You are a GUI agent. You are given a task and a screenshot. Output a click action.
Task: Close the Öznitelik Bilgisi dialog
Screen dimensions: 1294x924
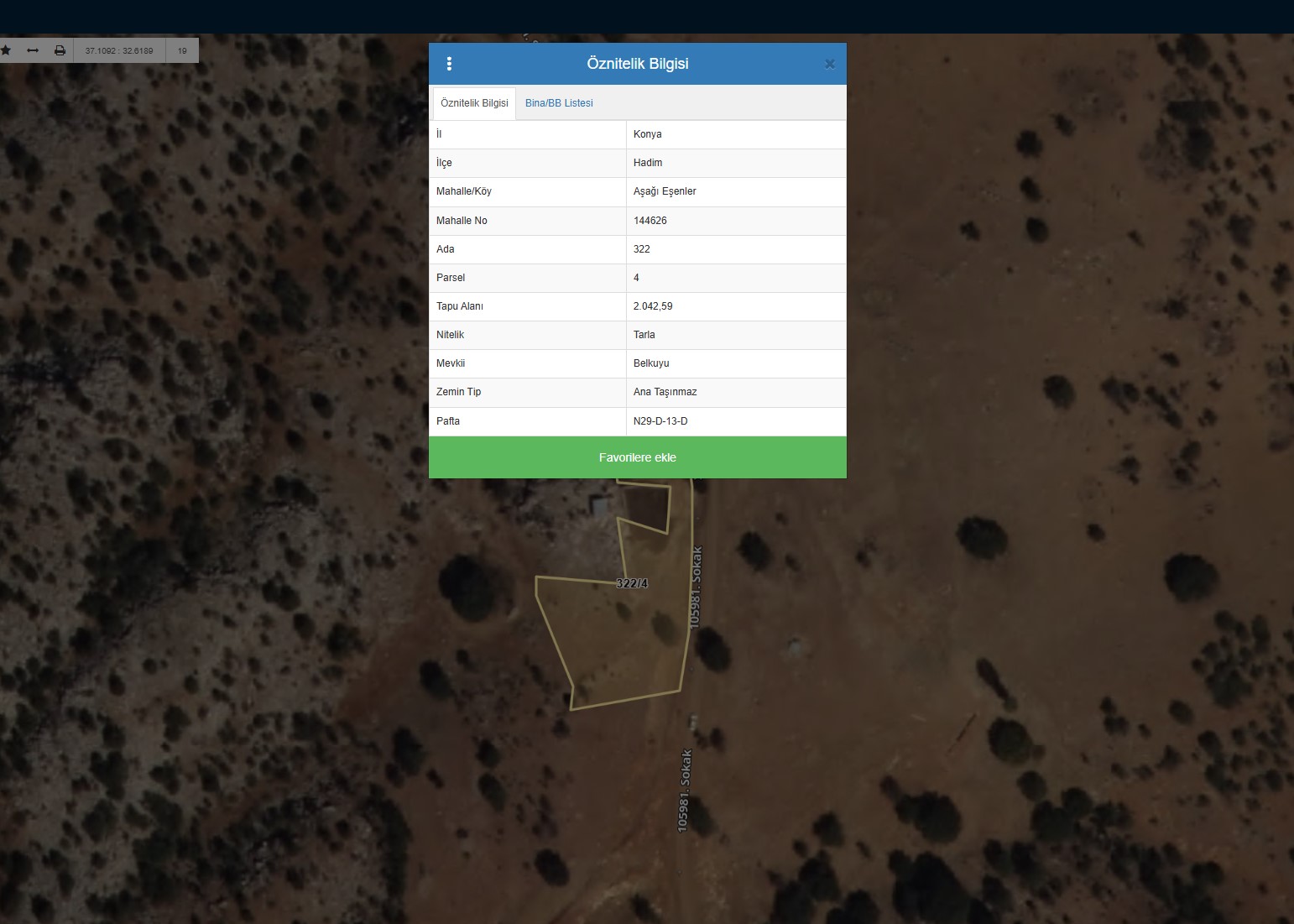point(829,64)
